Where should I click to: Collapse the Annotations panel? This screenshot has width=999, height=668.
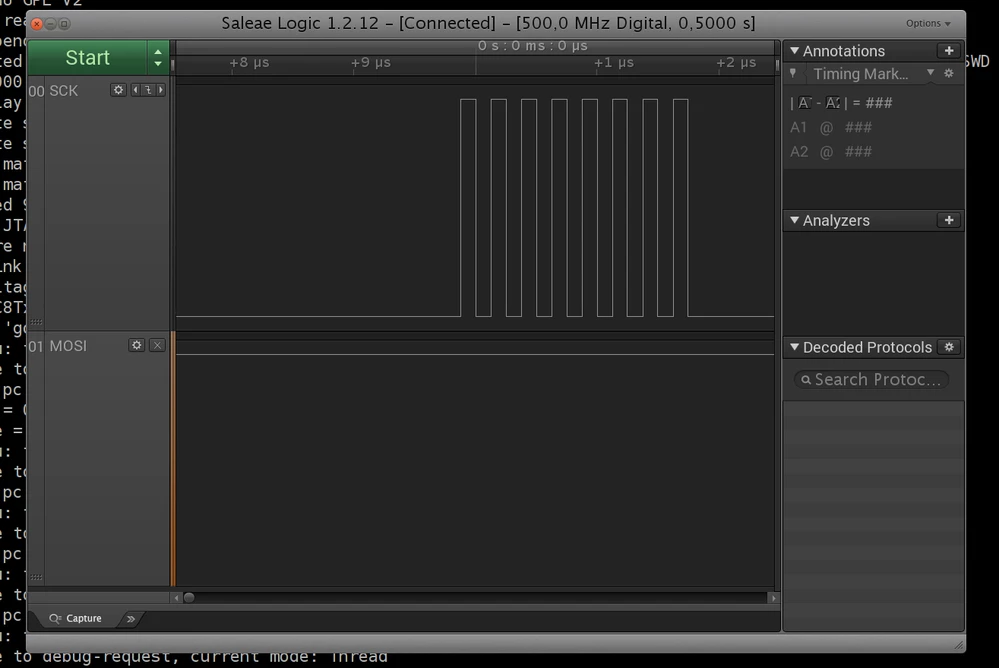[794, 50]
